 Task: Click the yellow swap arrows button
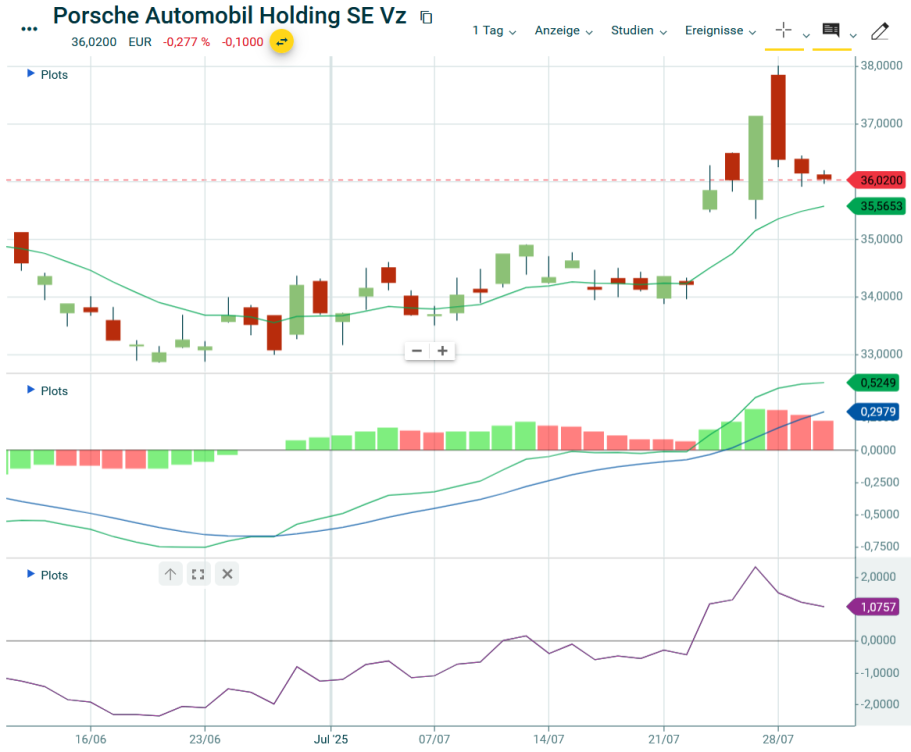[282, 42]
